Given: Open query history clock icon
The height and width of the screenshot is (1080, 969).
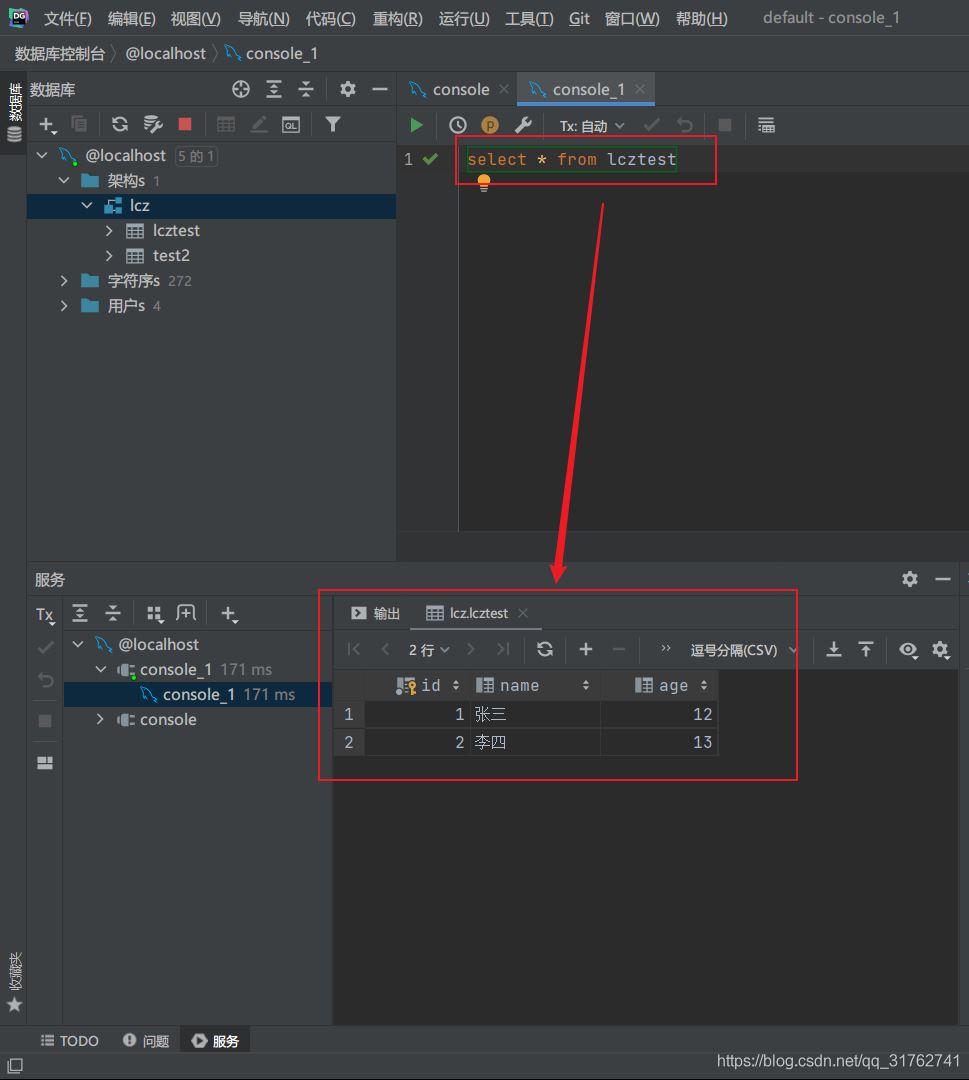Looking at the screenshot, I should point(458,125).
